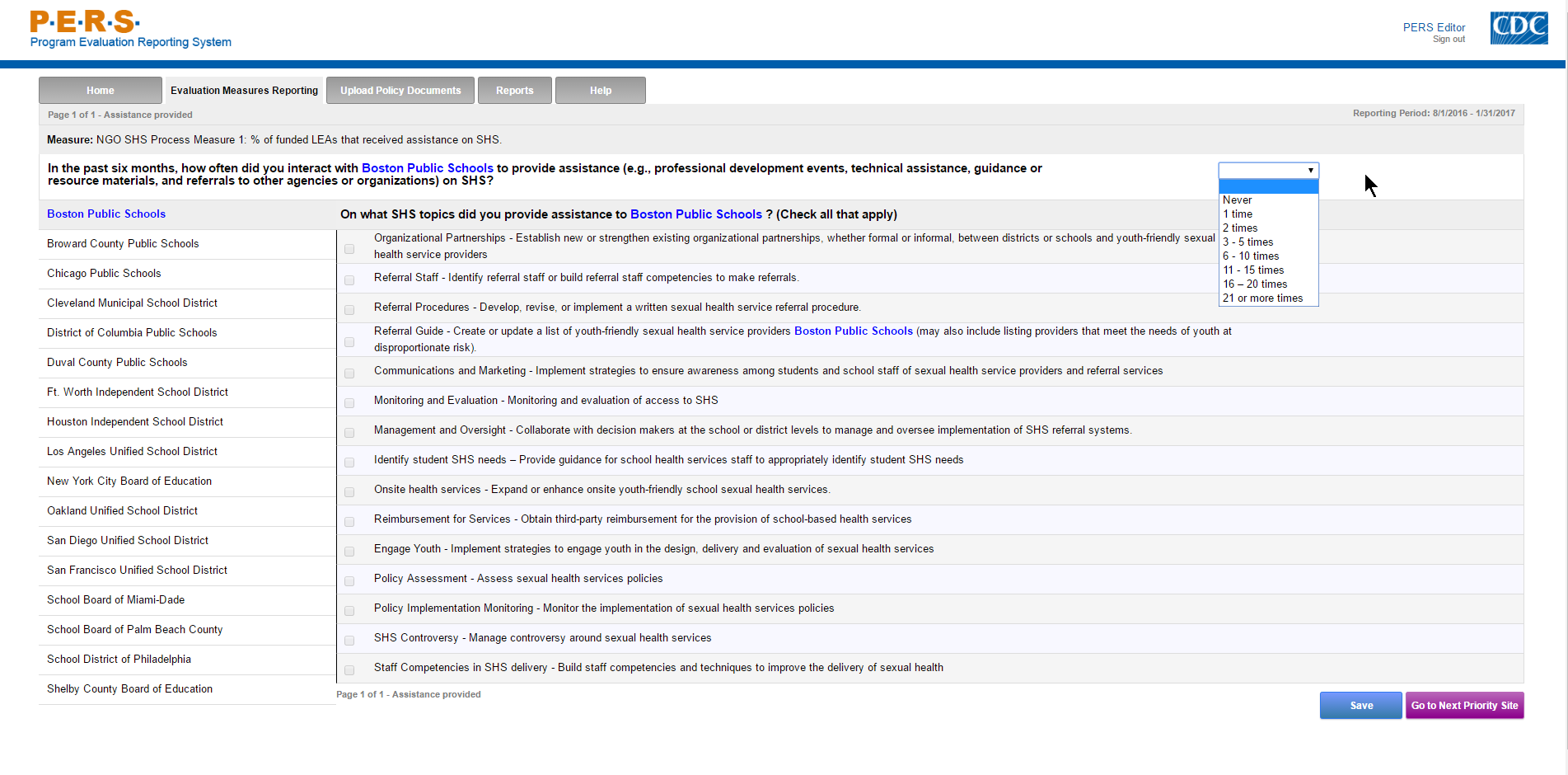
Task: Go to the Reports tab
Action: pos(515,91)
